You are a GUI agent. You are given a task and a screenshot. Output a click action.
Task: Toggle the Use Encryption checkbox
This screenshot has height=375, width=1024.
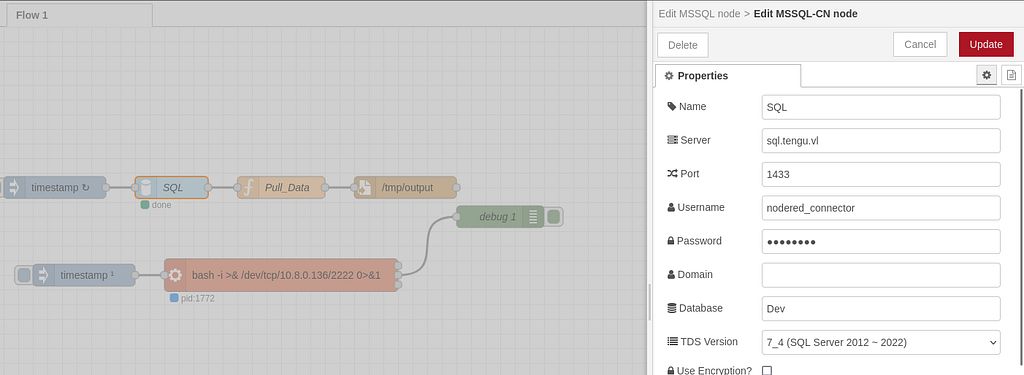point(767,370)
